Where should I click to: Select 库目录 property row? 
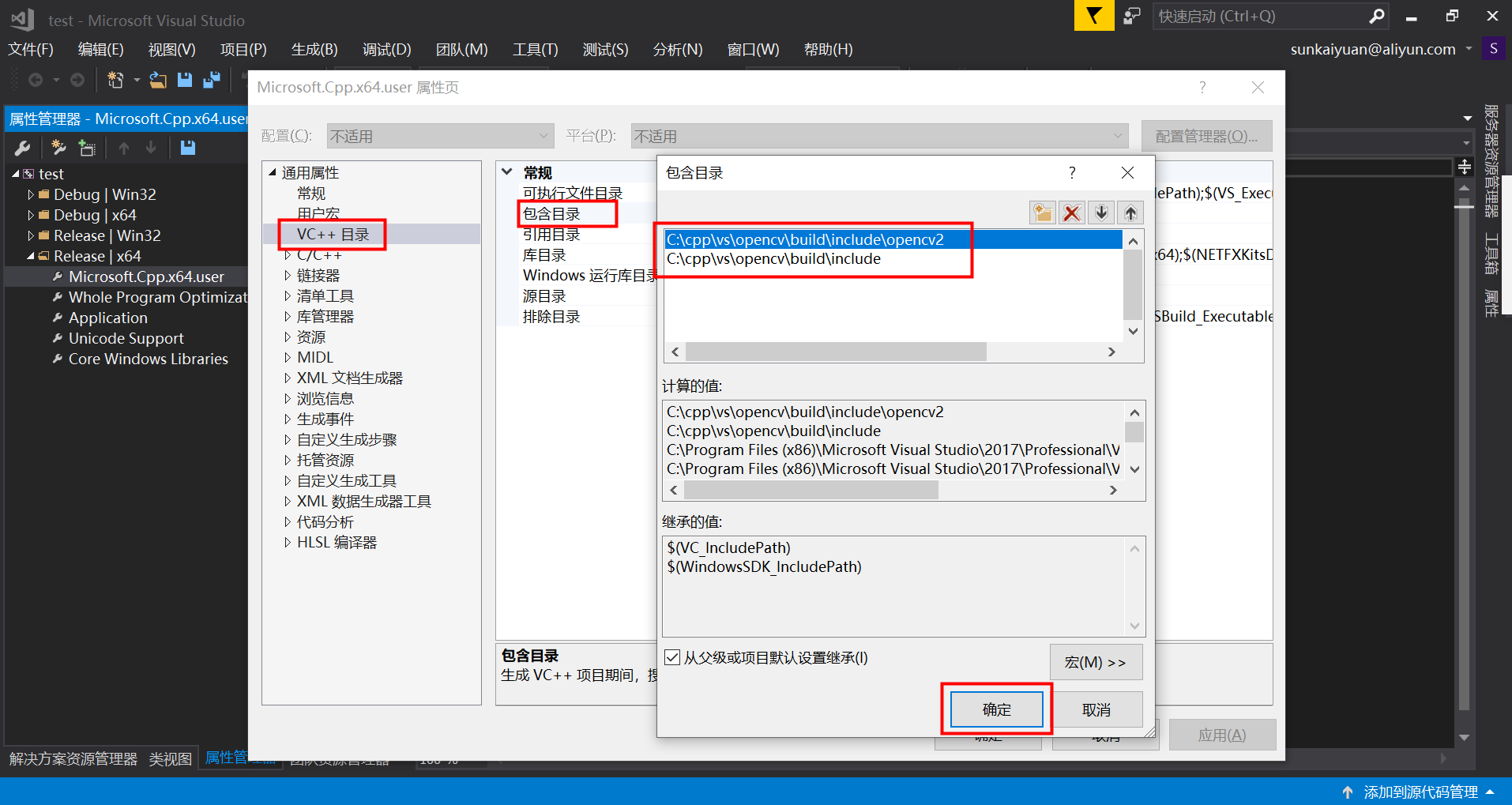pyautogui.click(x=544, y=255)
